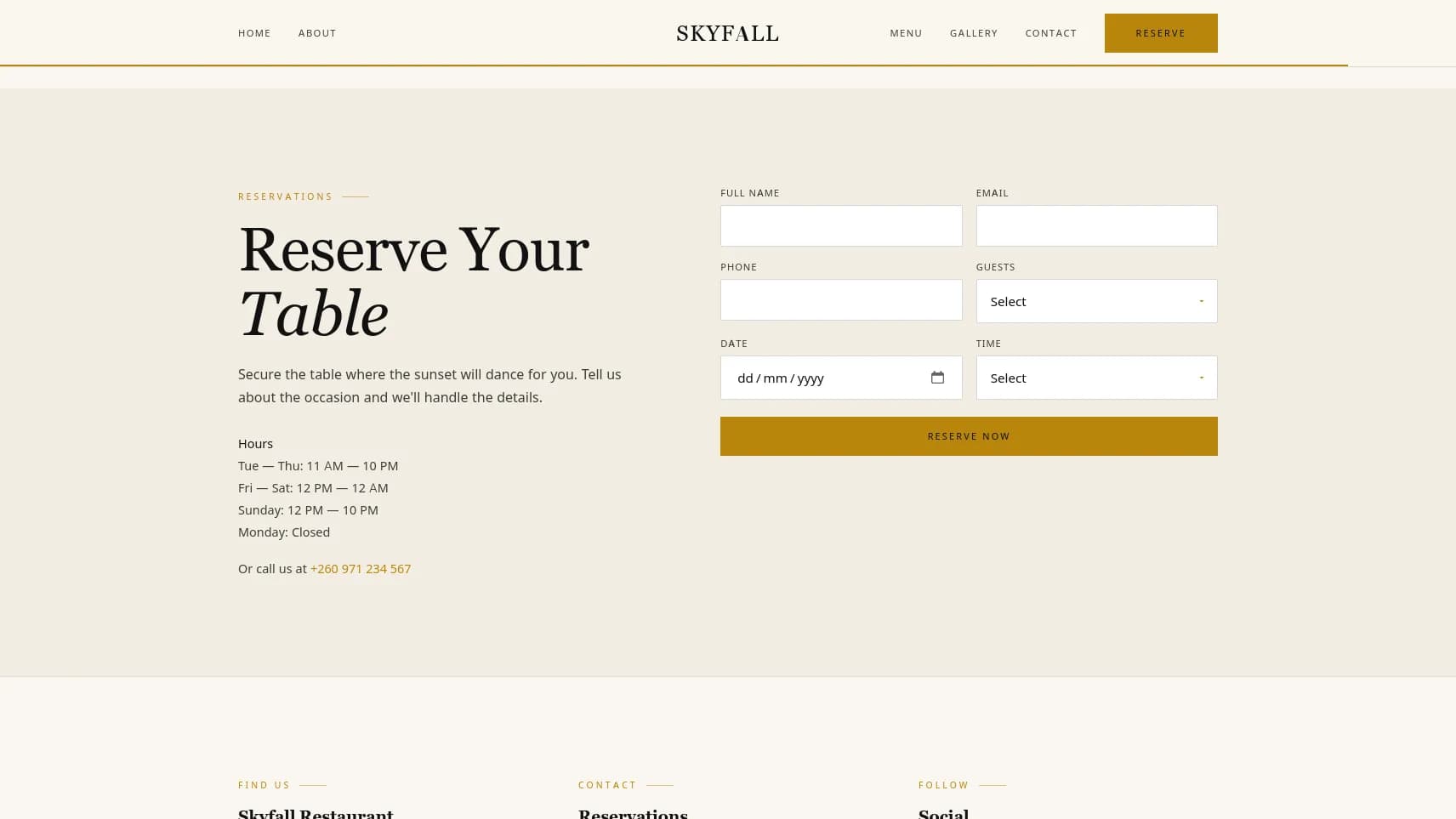
Task: Click the 'FOLLOW' footer label
Action: (943, 785)
